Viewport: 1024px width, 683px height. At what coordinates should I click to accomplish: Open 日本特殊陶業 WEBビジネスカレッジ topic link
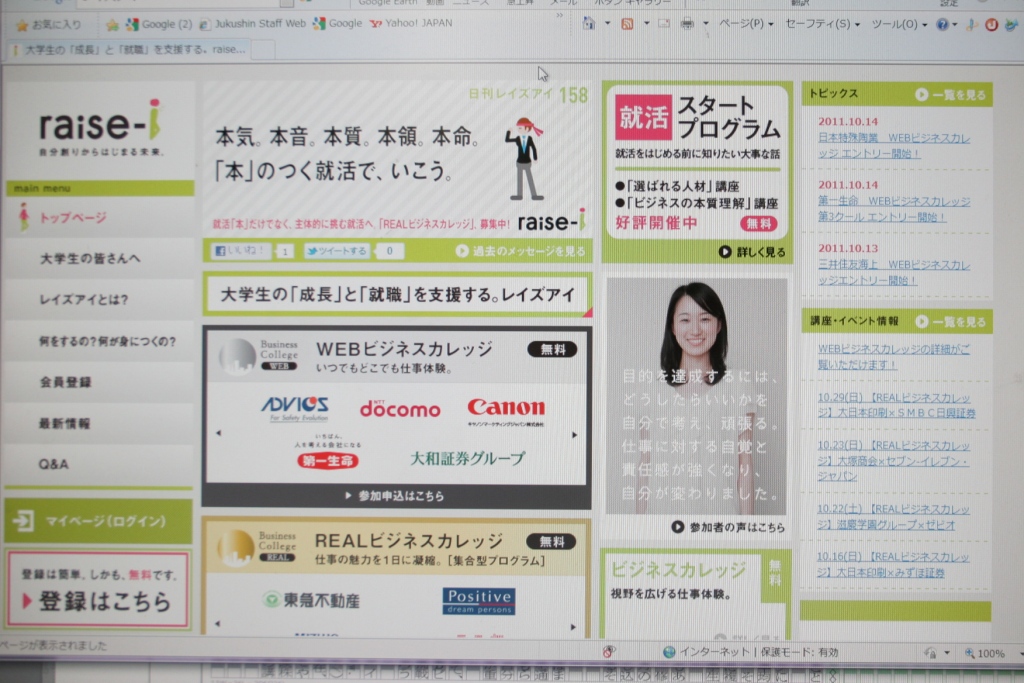(894, 146)
